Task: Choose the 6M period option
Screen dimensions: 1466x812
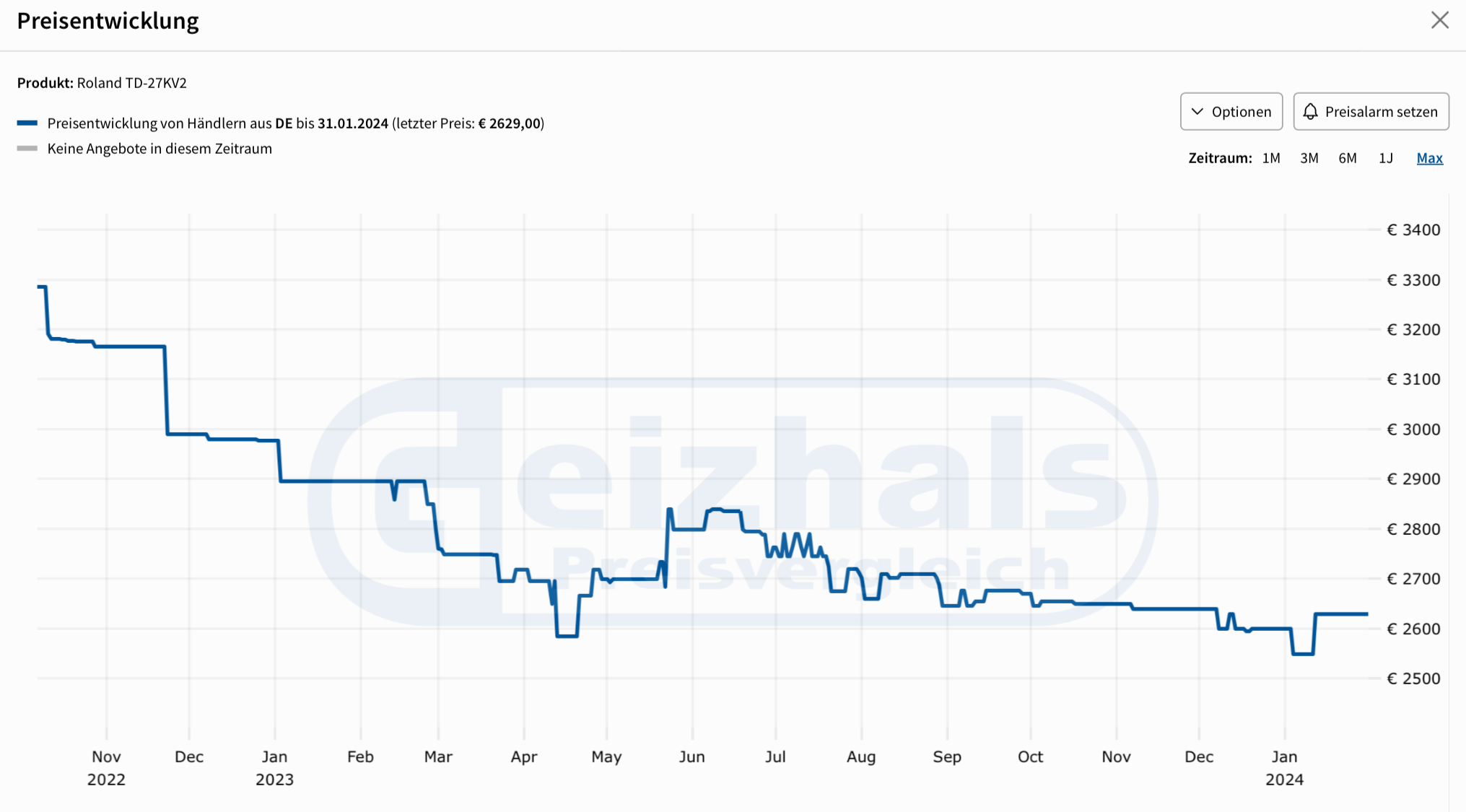Action: (x=1348, y=158)
